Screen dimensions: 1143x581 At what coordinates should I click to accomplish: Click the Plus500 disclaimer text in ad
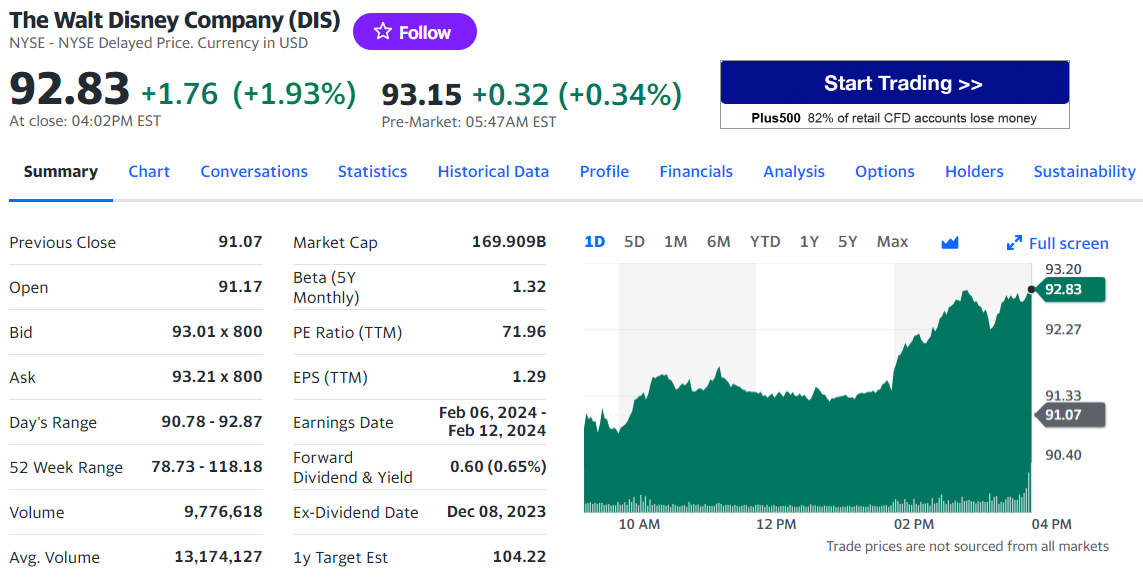[894, 117]
